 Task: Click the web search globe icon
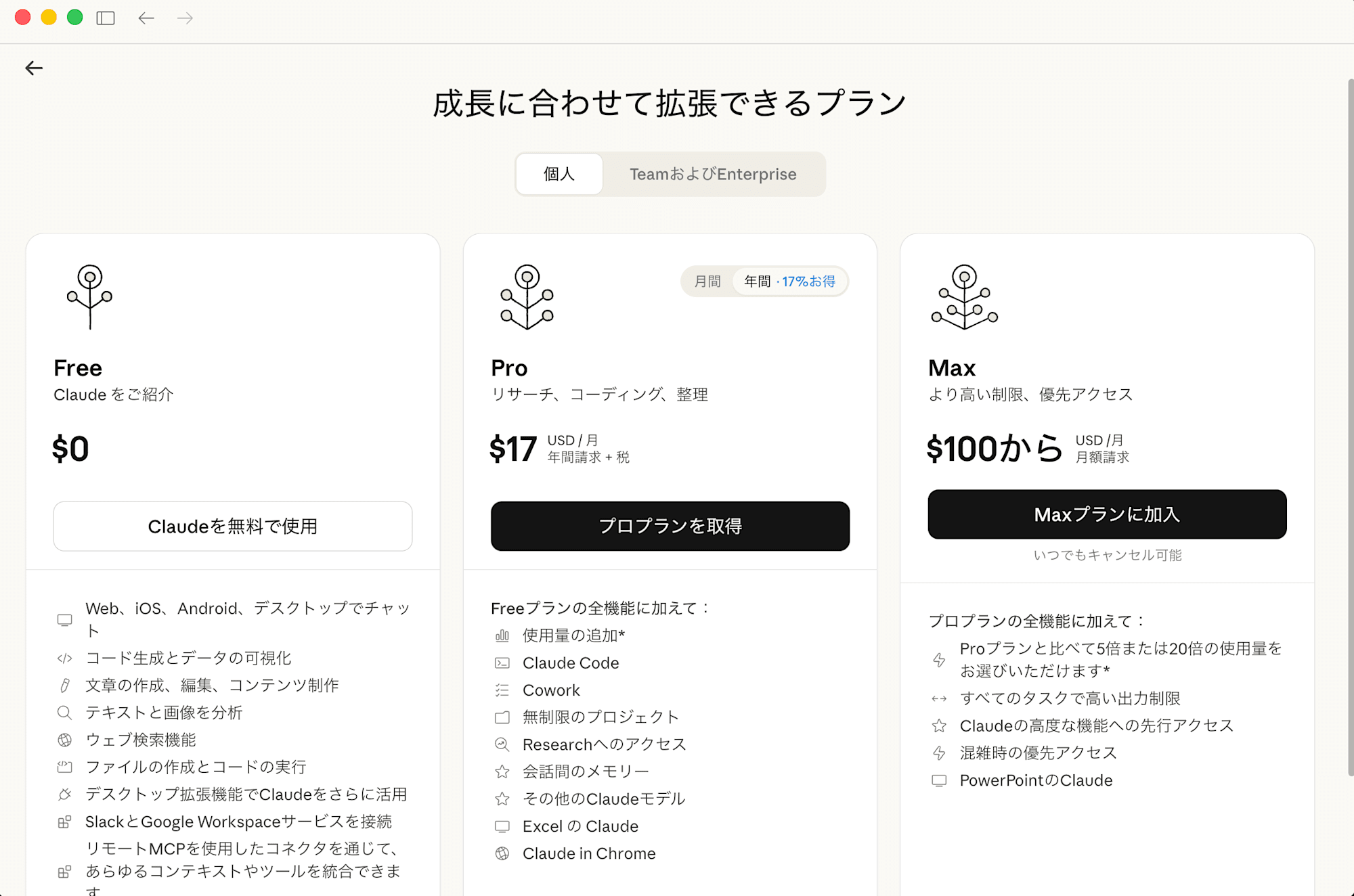(x=64, y=740)
